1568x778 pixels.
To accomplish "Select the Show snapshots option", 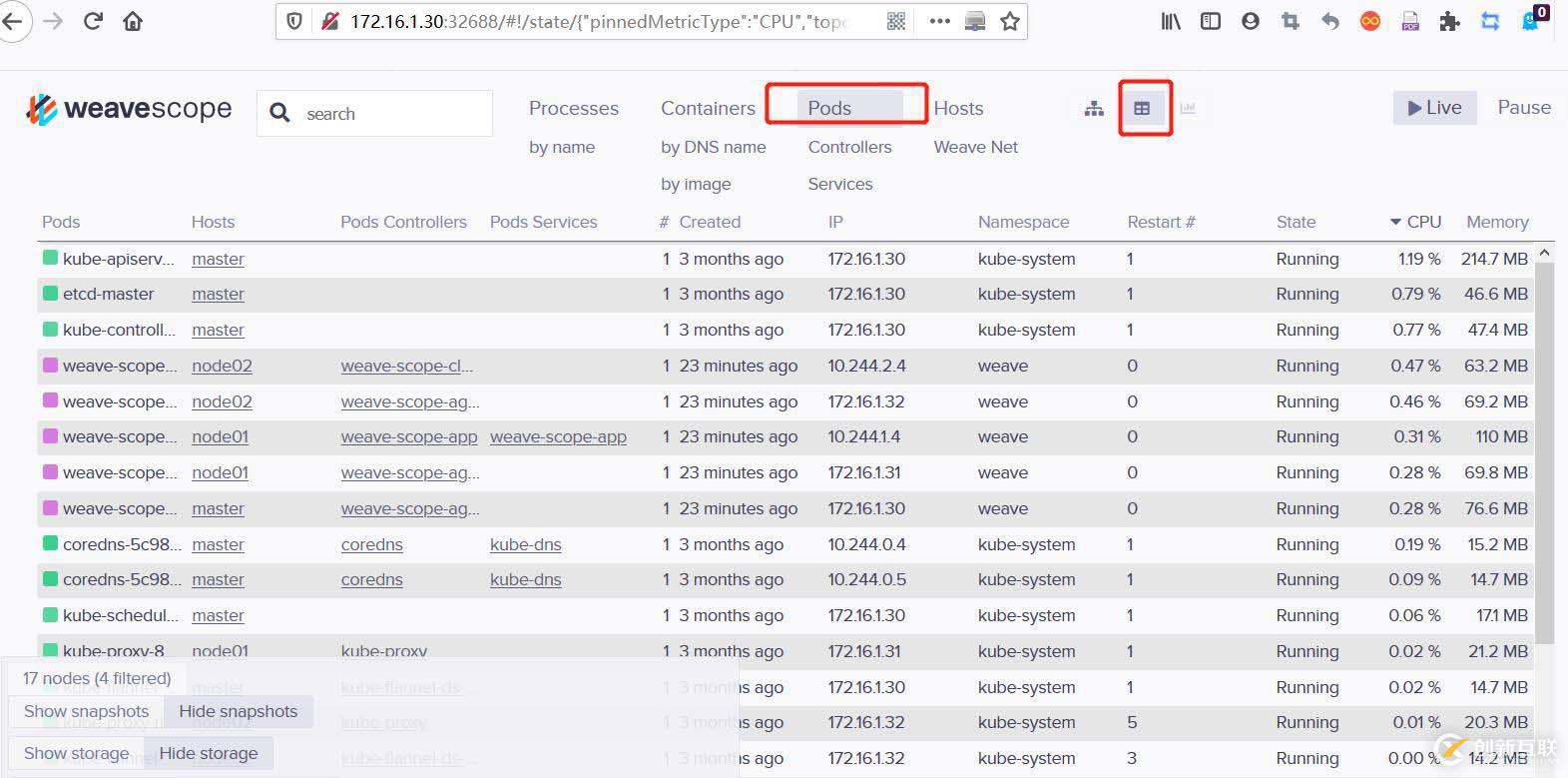I will (86, 711).
